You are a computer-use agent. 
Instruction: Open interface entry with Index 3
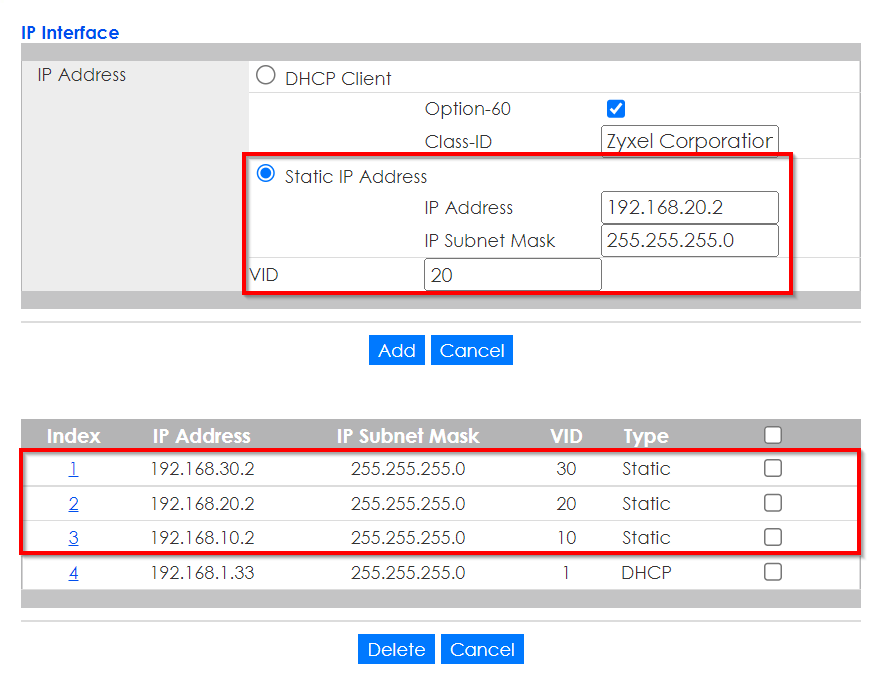73,537
